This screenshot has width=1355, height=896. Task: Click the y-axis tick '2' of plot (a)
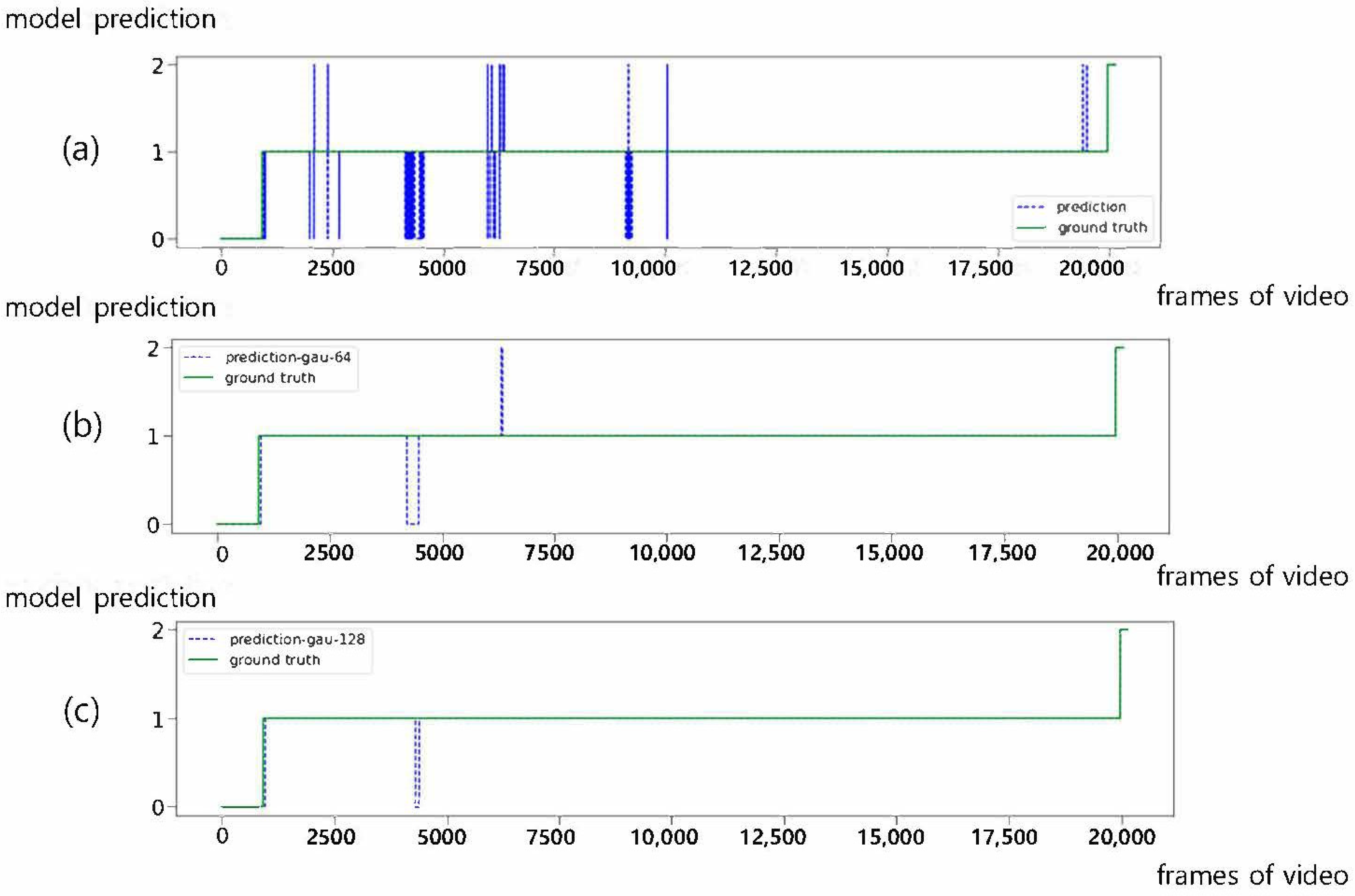pos(157,66)
